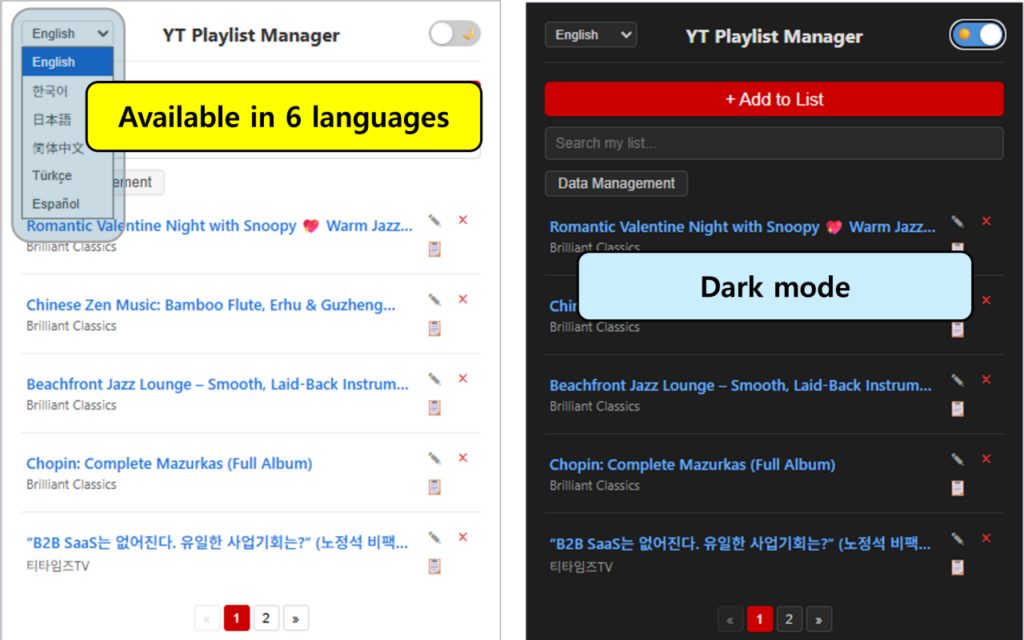
Task: Pick Türkçe from the language options
Action: click(52, 176)
